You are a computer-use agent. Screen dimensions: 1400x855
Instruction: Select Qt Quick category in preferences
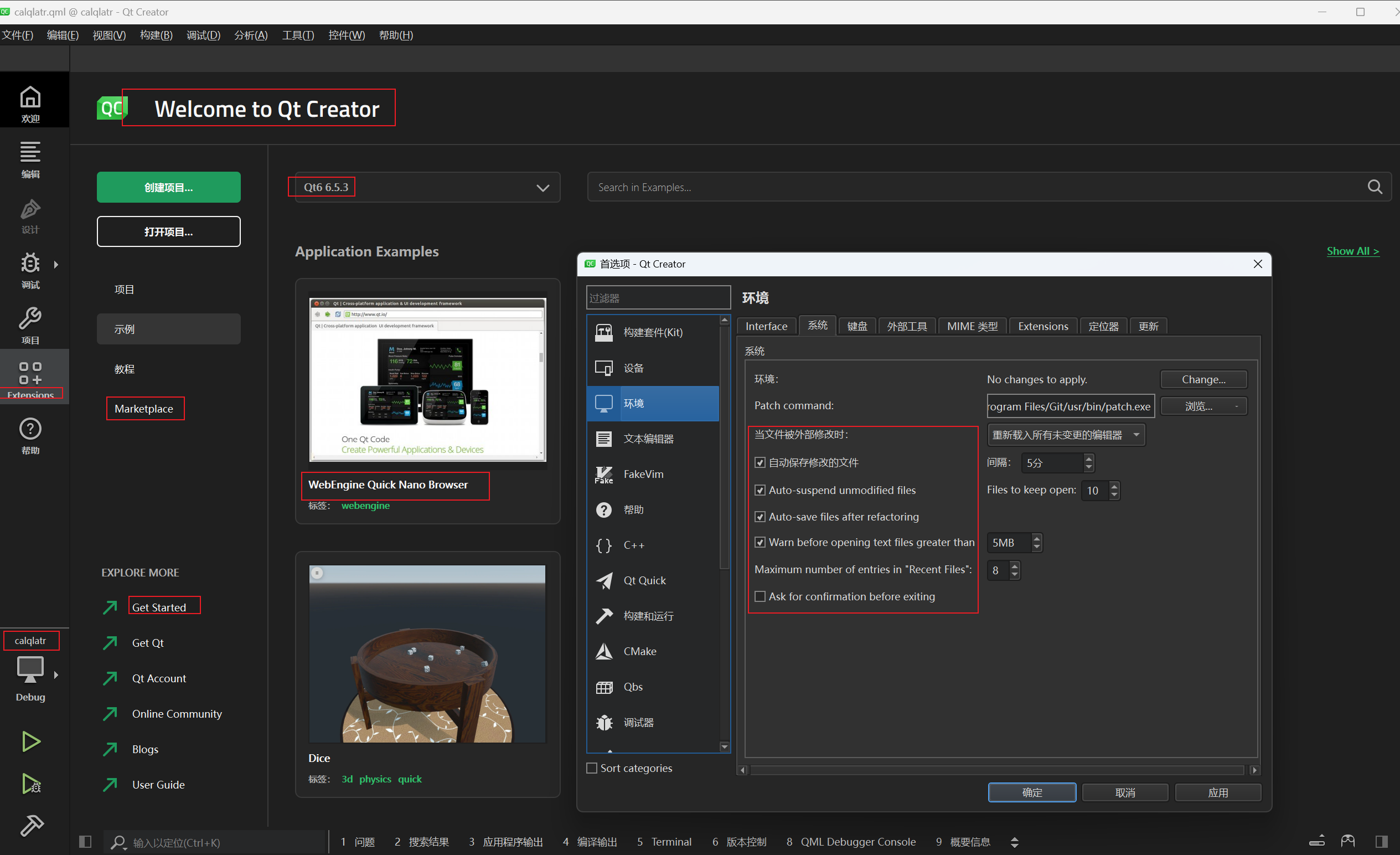[653, 580]
